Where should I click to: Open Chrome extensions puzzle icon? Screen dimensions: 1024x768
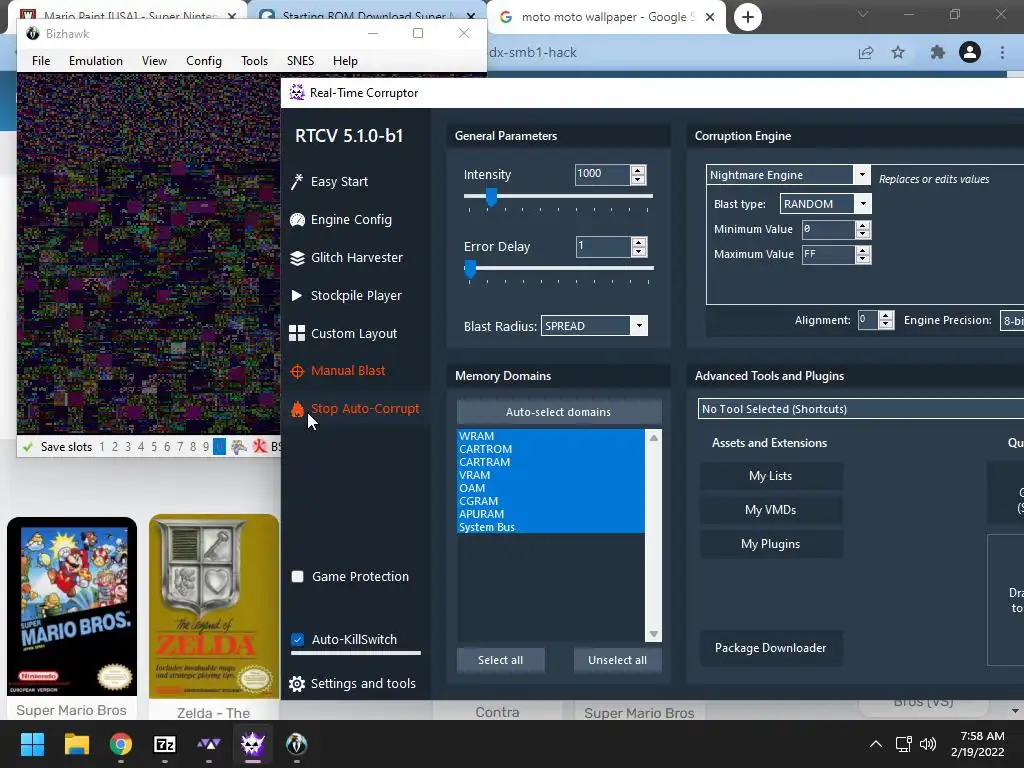pos(938,52)
